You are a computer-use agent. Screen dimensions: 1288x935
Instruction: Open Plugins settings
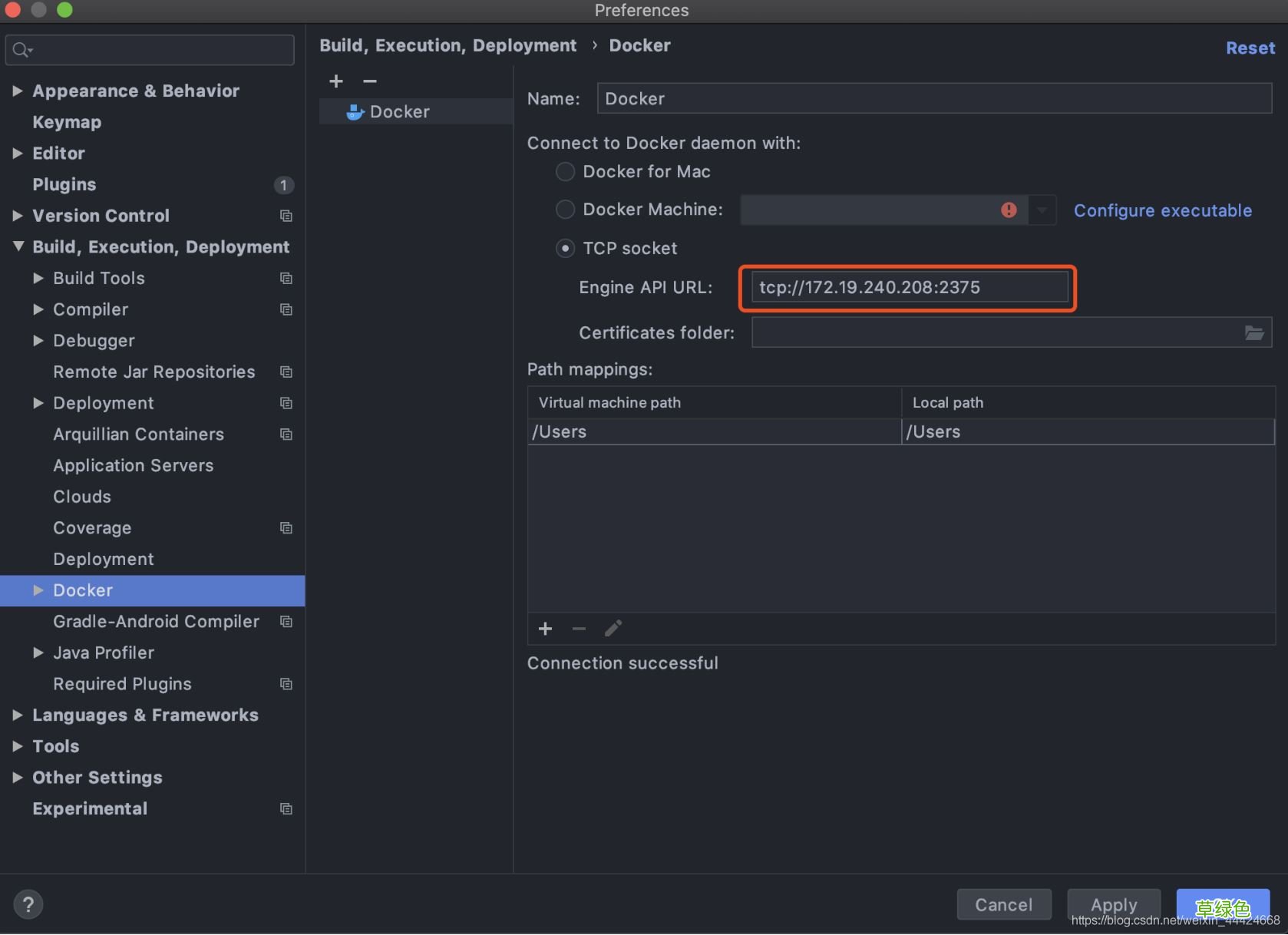click(x=64, y=184)
